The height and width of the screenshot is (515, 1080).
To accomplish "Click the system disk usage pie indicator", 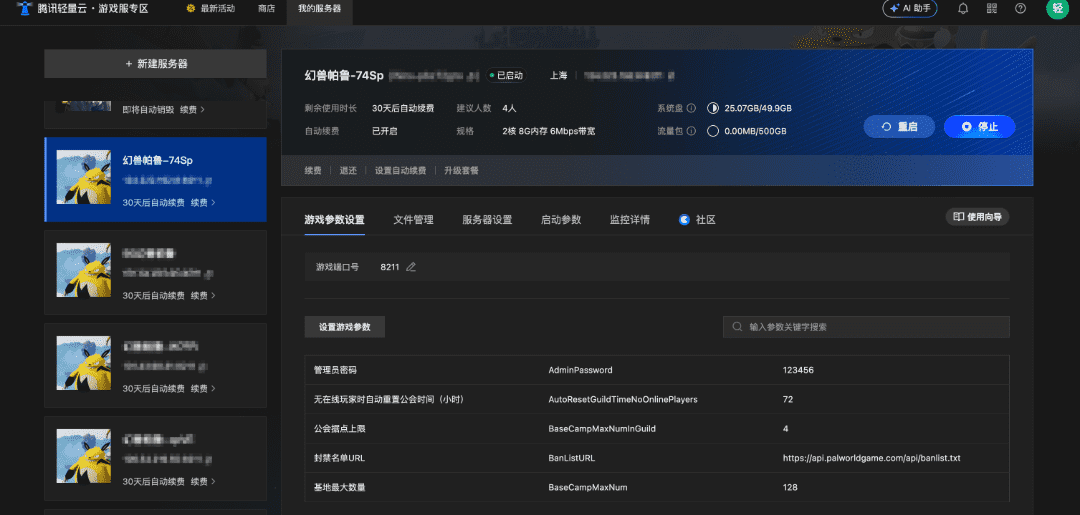I will (x=713, y=108).
